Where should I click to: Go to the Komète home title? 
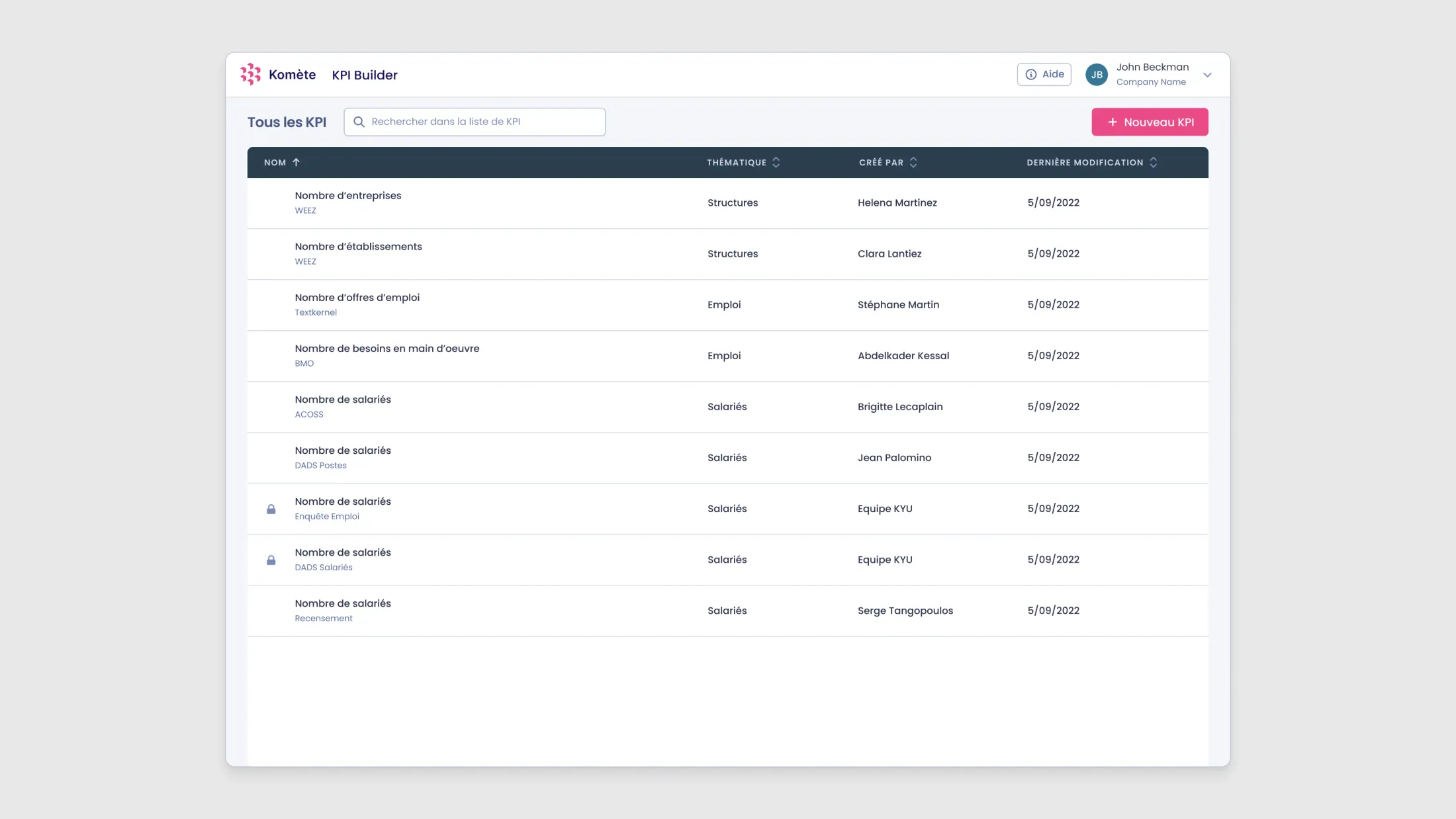click(292, 75)
